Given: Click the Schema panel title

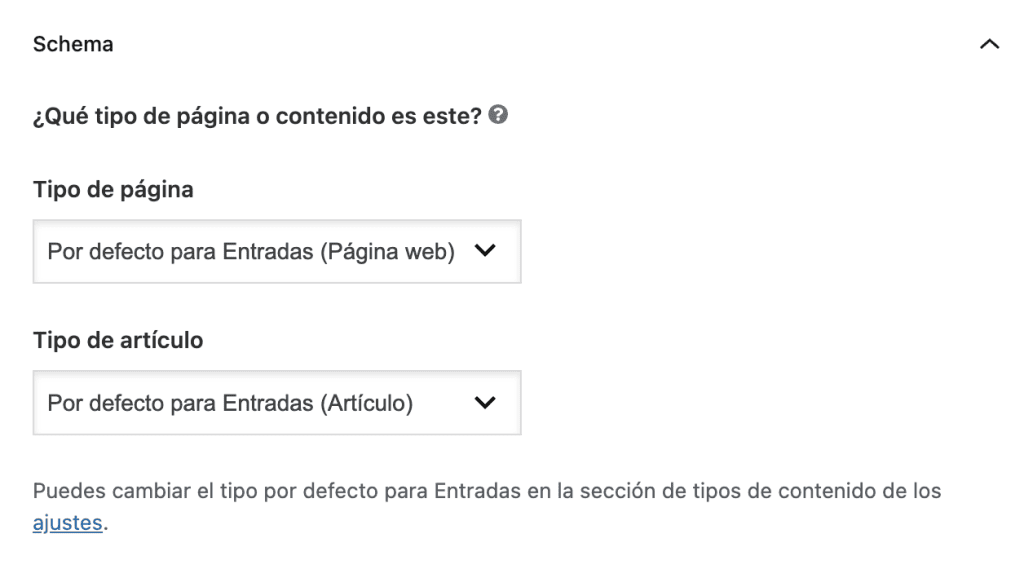Looking at the screenshot, I should coord(73,44).
